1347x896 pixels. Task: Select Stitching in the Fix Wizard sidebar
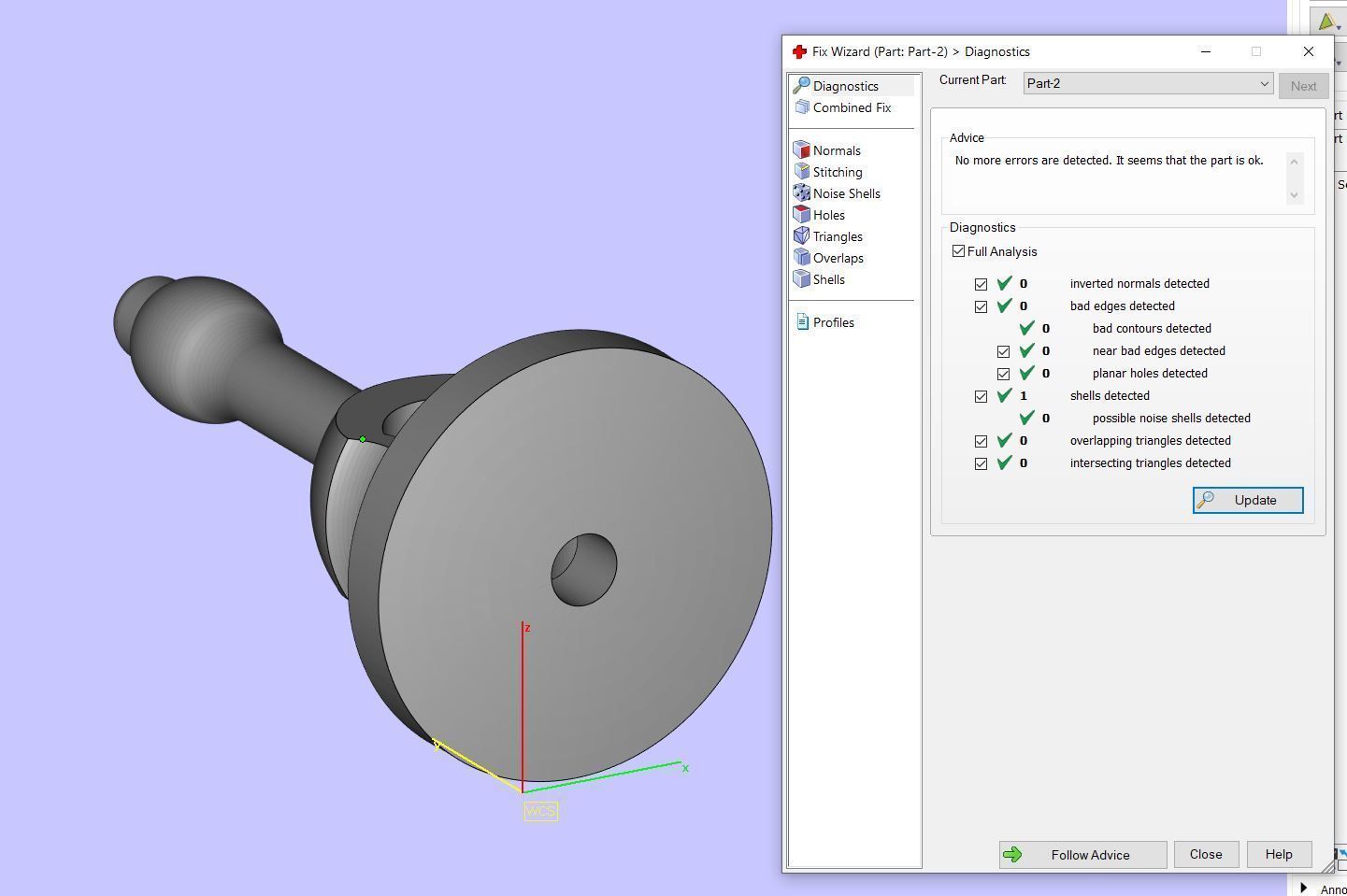838,172
